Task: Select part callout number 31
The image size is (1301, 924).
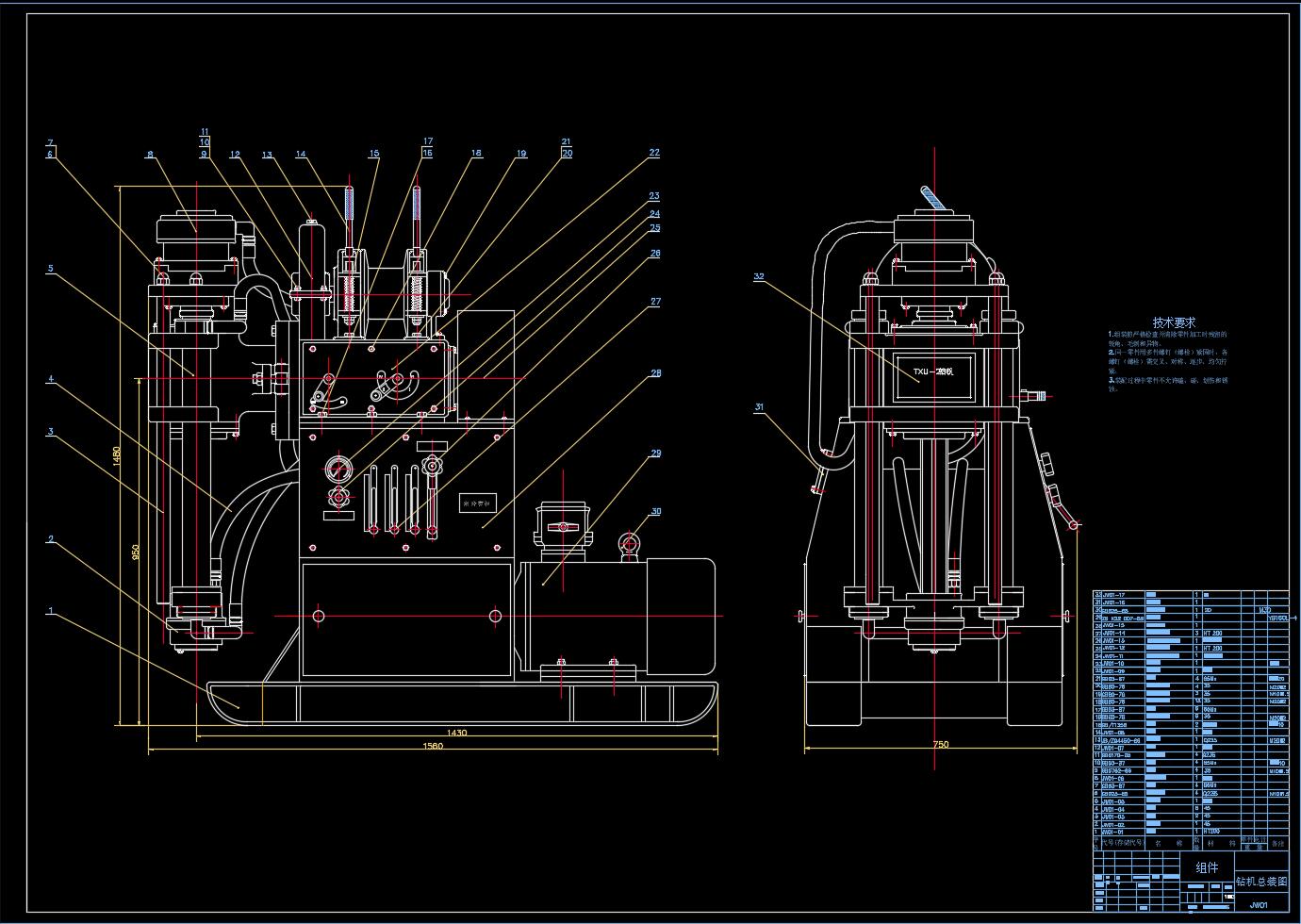Action: [759, 407]
